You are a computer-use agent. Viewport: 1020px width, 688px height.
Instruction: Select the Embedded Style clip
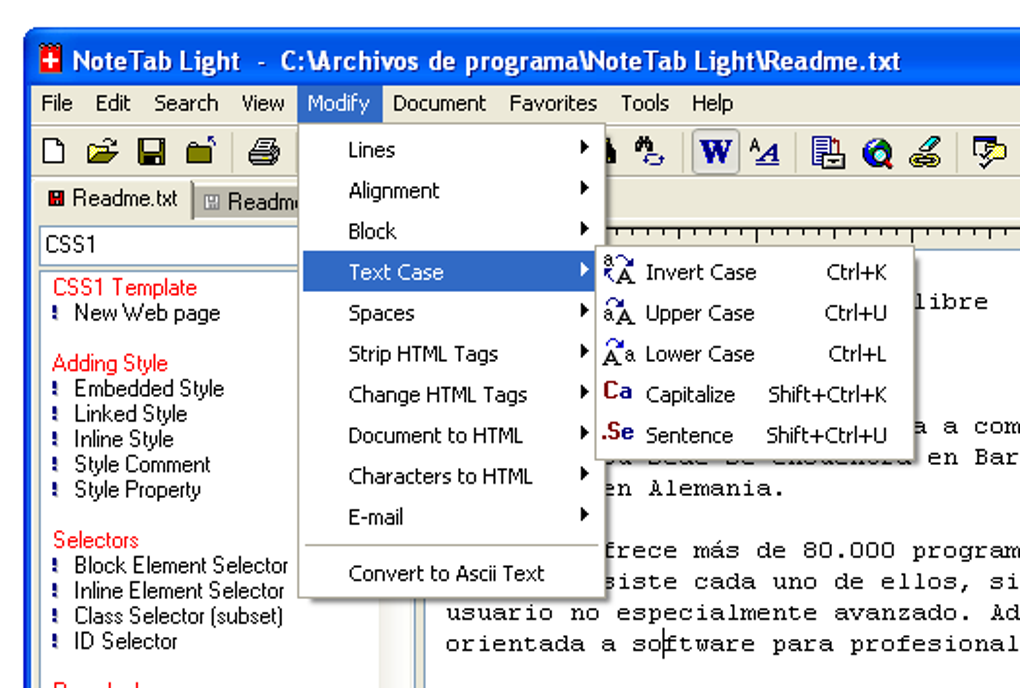point(147,388)
